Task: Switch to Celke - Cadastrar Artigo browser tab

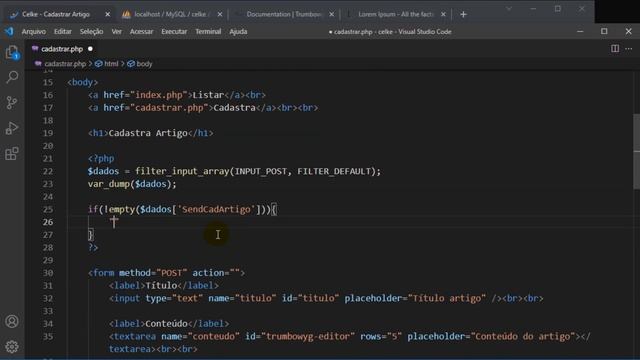Action: (56, 14)
